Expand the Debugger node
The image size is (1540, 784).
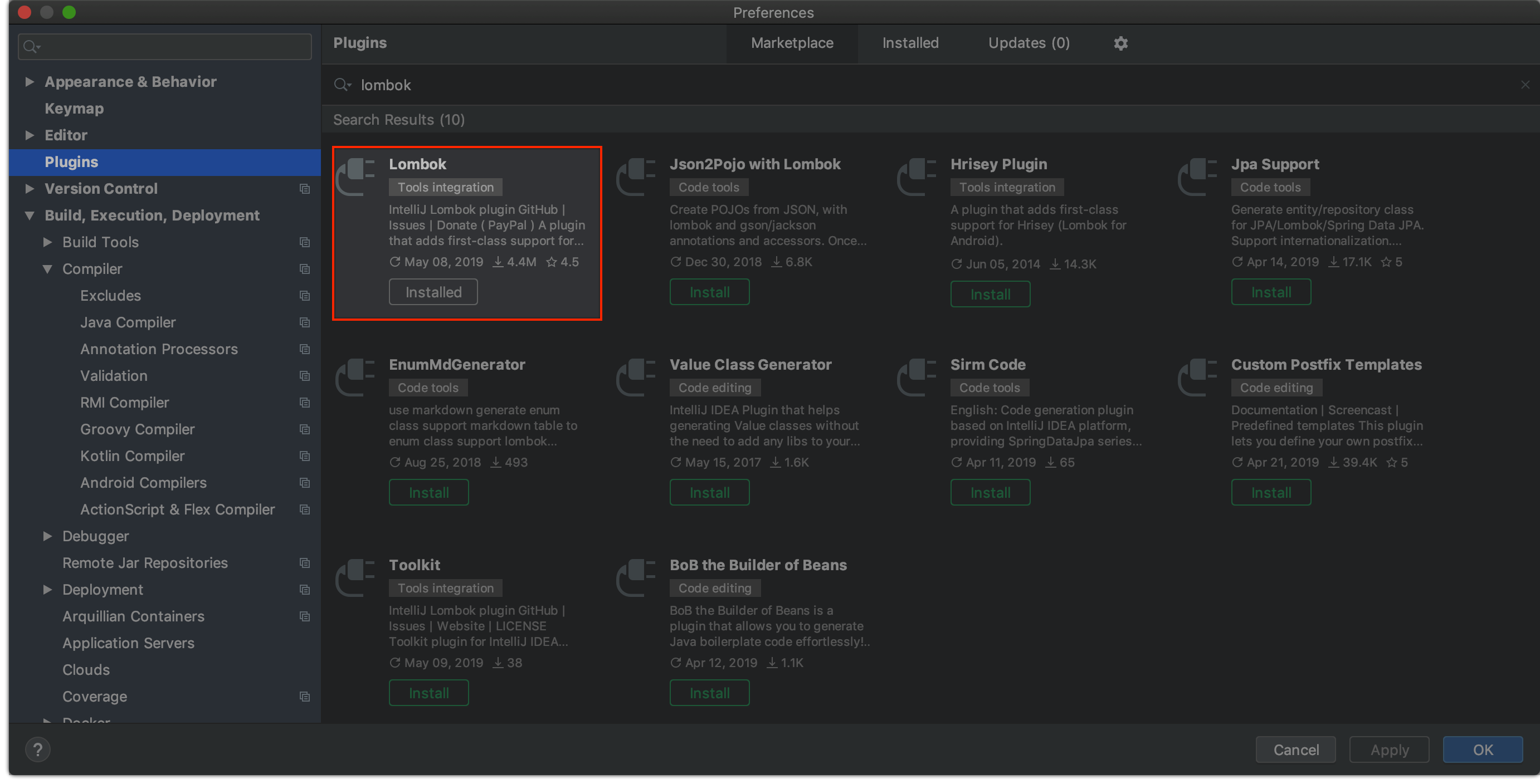[x=47, y=536]
